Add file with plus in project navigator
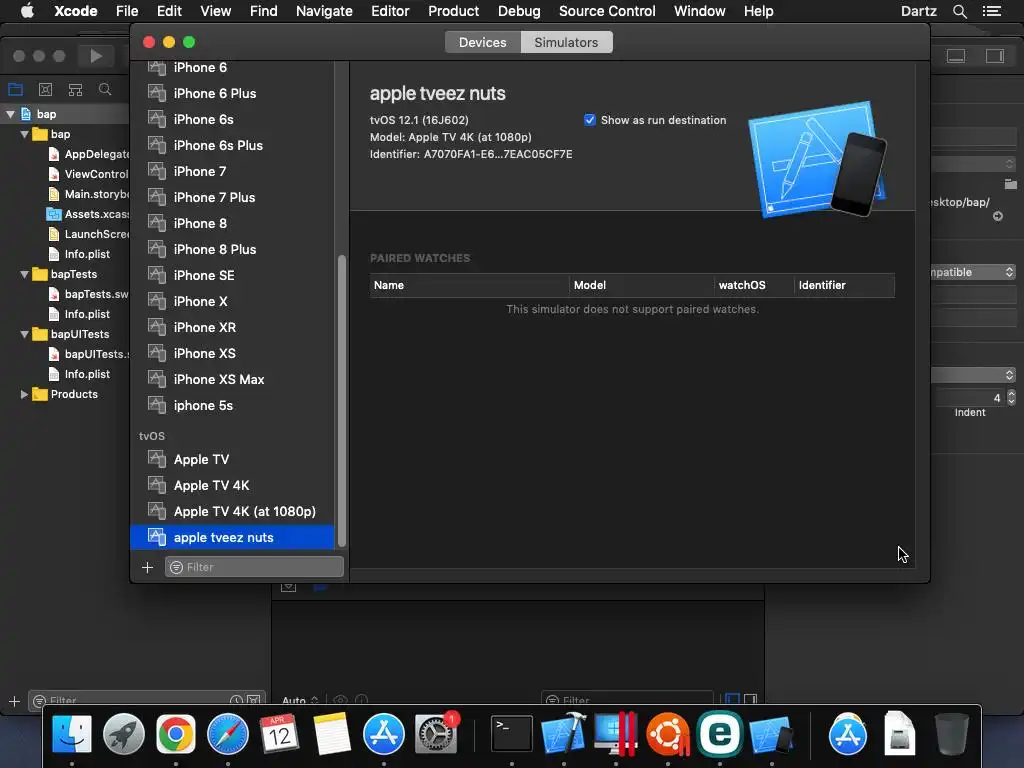 point(14,701)
